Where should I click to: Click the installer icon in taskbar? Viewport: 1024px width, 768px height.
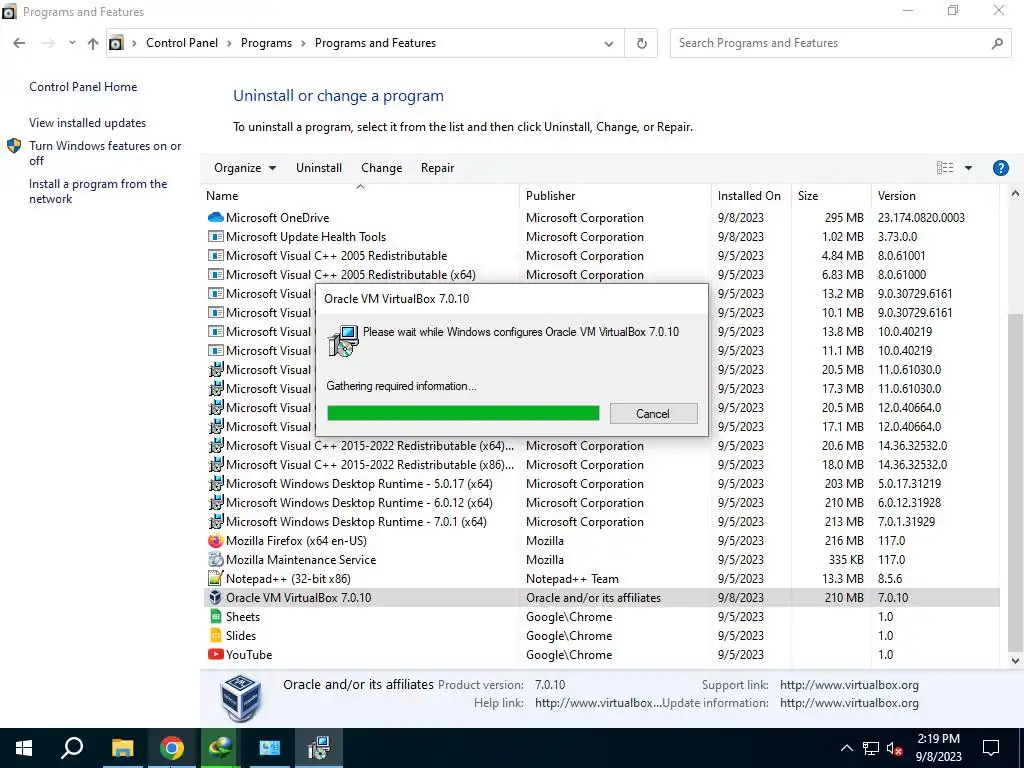point(319,748)
